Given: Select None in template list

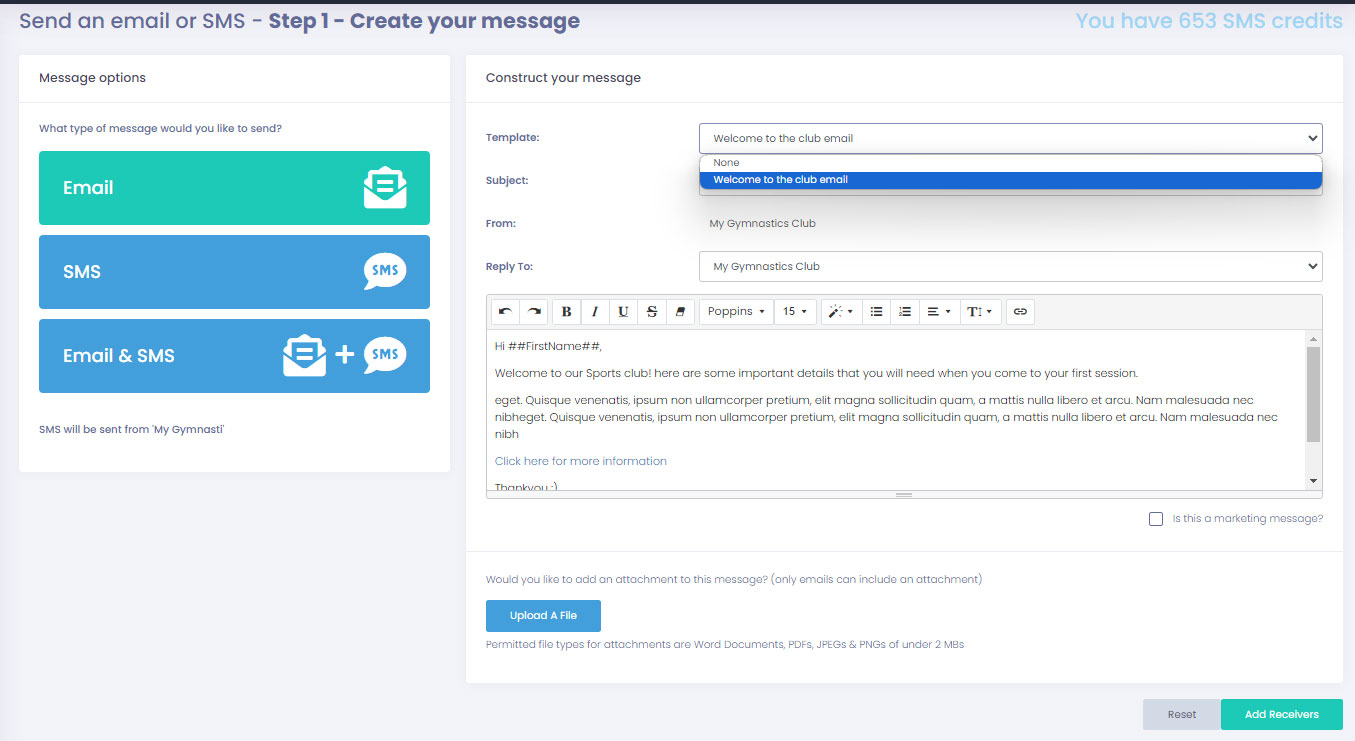Looking at the screenshot, I should coord(1010,163).
